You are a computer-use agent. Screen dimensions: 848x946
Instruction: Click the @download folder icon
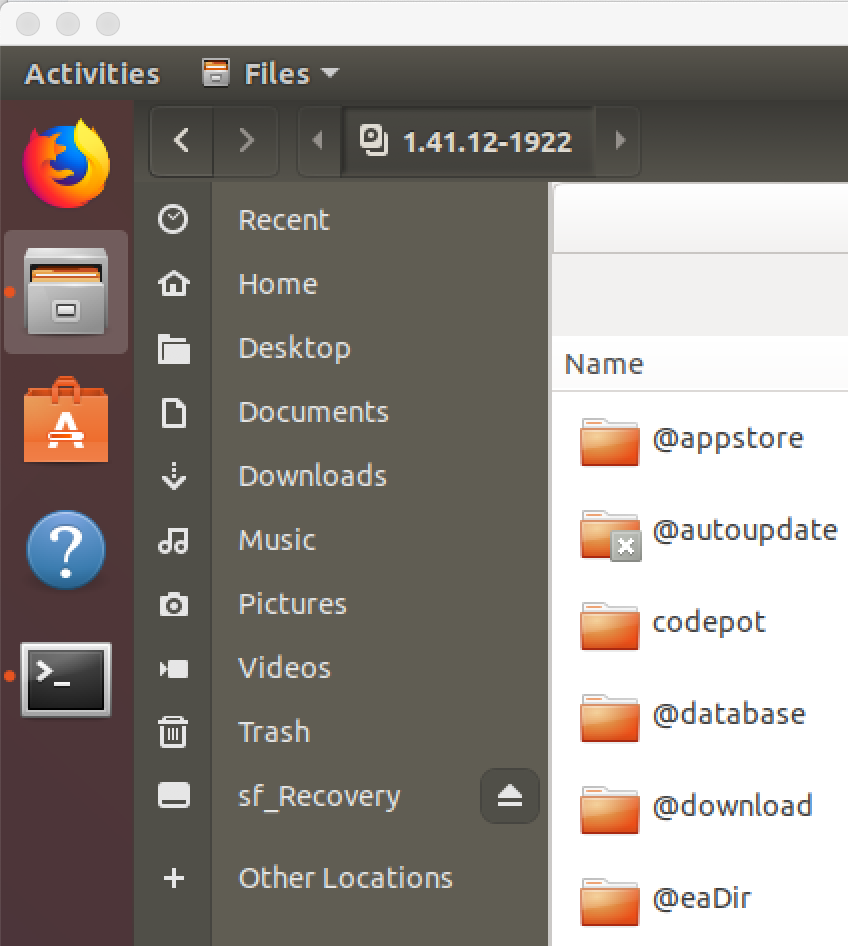click(x=610, y=810)
